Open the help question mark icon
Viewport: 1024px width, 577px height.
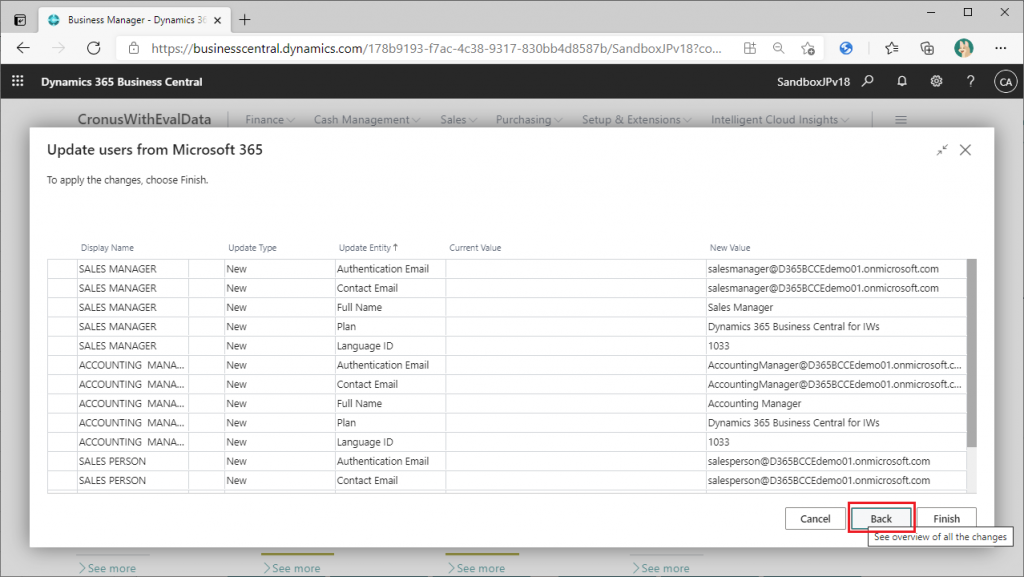[970, 81]
